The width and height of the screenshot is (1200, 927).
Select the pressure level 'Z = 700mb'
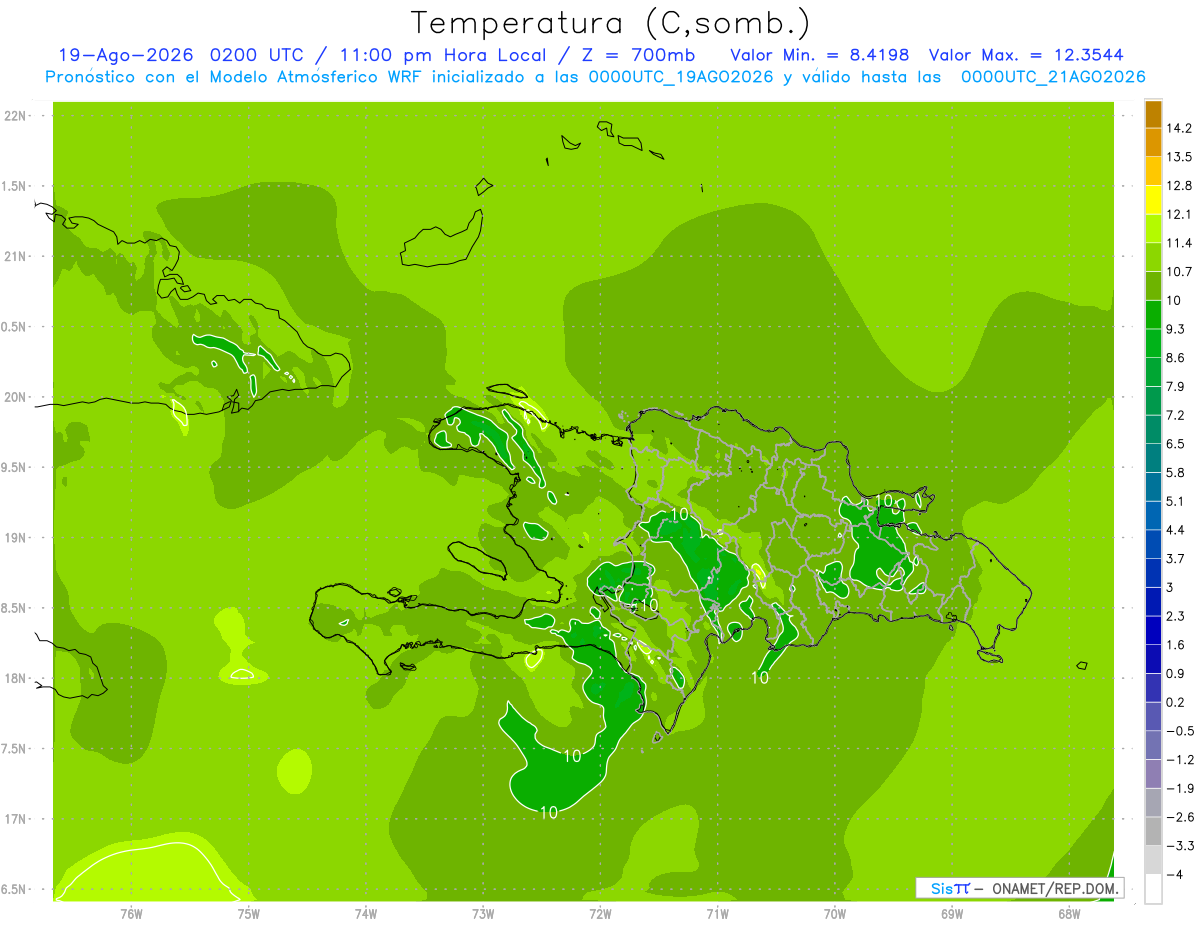point(640,55)
